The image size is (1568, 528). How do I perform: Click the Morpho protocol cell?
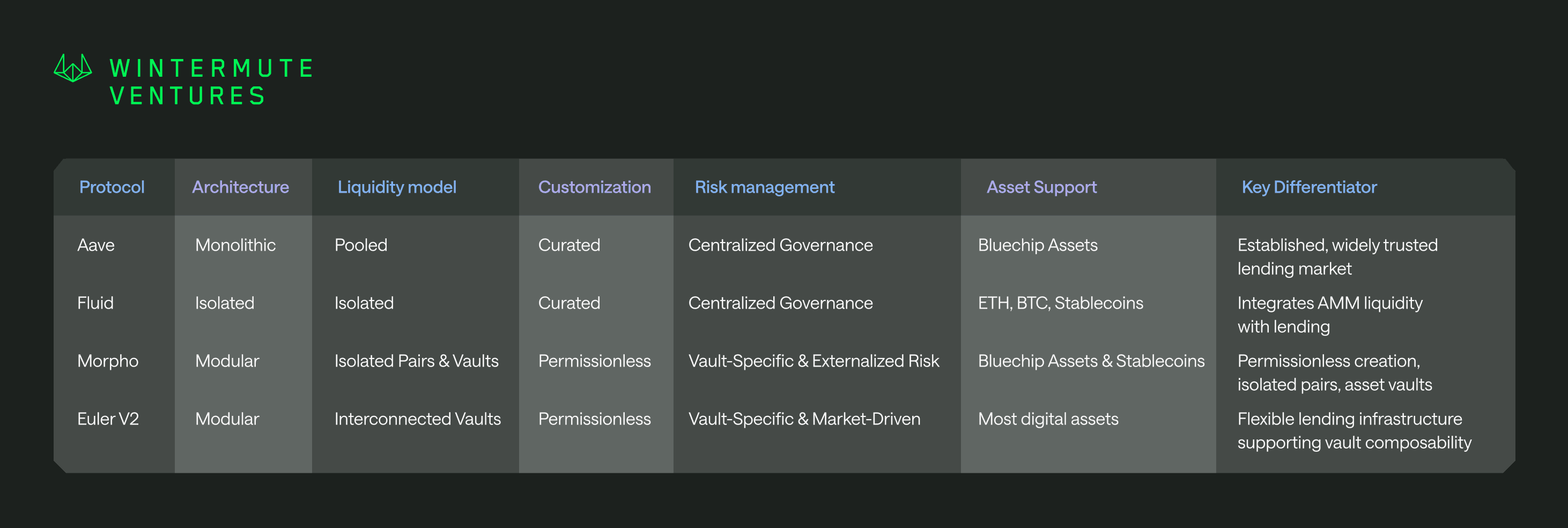pyautogui.click(x=108, y=361)
